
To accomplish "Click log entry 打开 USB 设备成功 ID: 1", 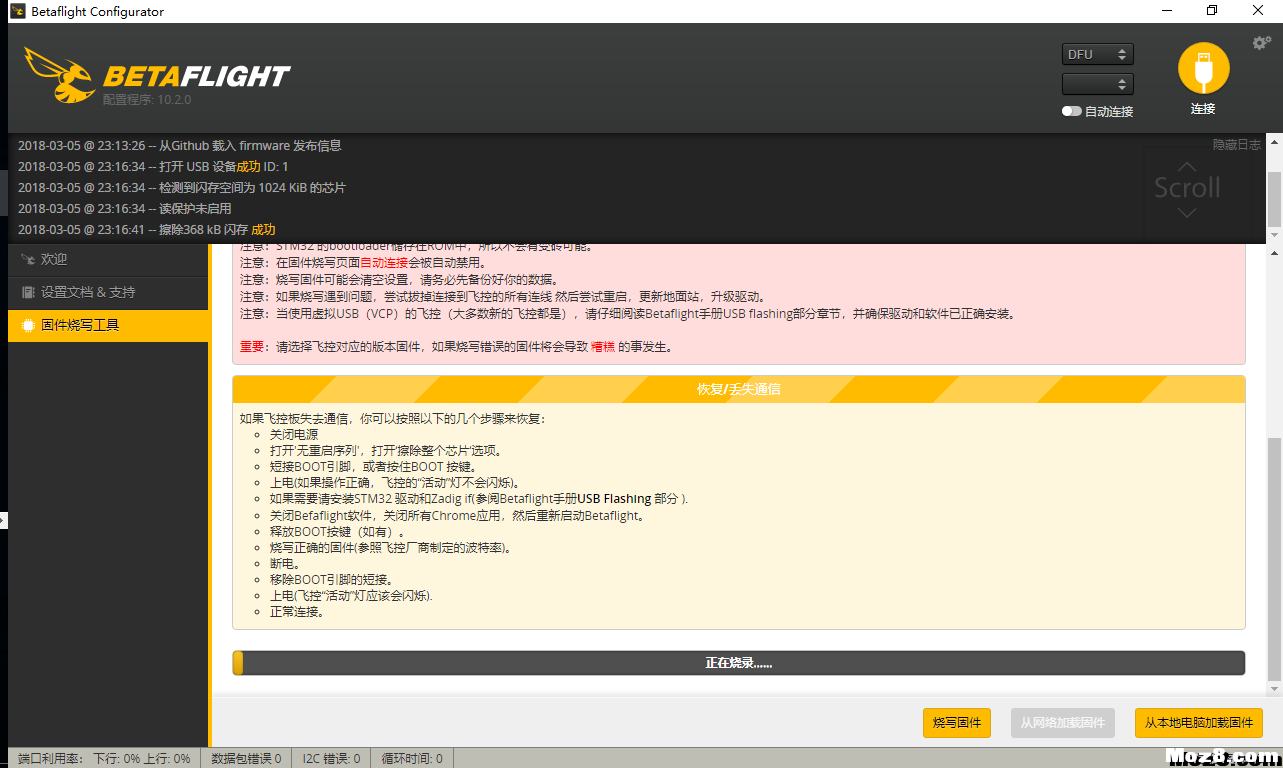I will click(x=153, y=166).
